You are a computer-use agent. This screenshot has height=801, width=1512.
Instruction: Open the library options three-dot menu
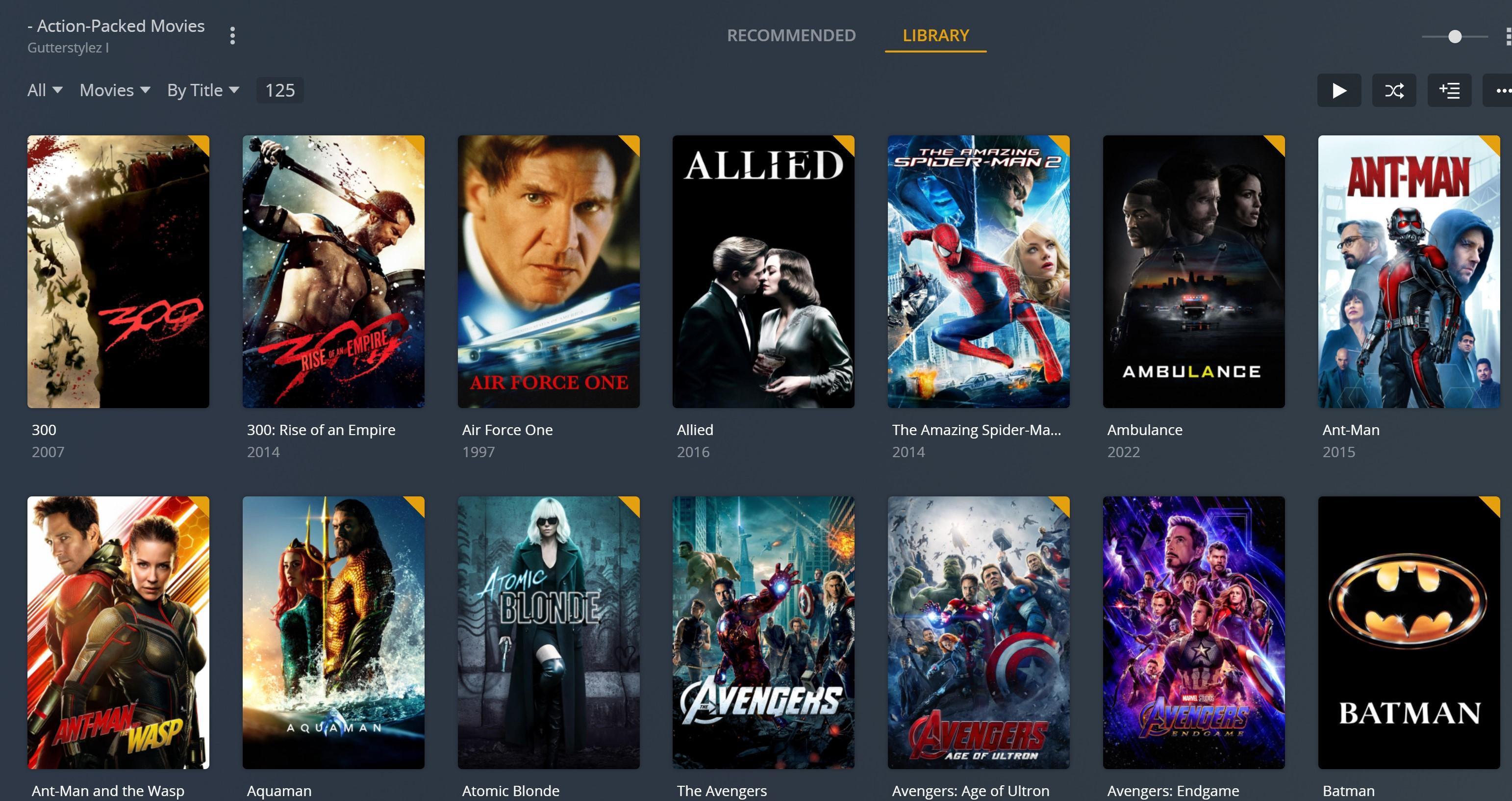[232, 36]
